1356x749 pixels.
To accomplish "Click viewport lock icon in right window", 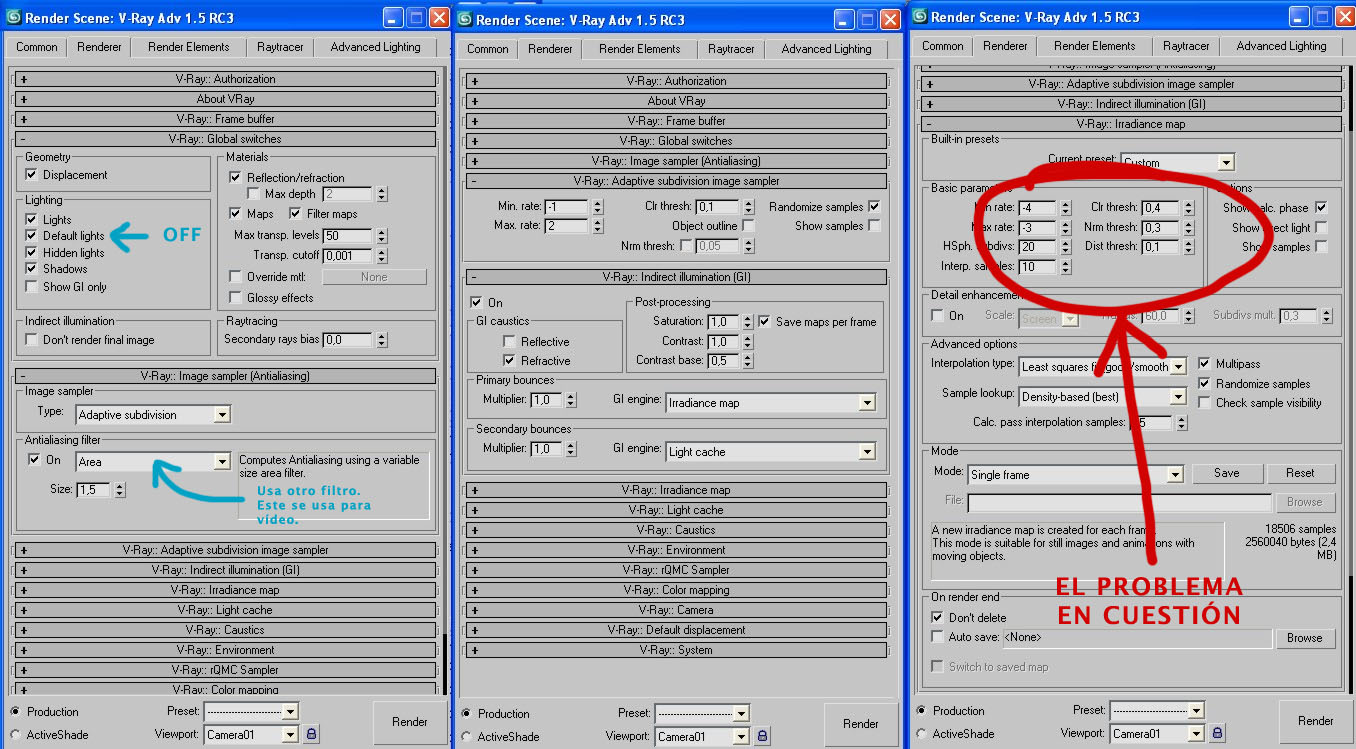I will pyautogui.click(x=1217, y=734).
